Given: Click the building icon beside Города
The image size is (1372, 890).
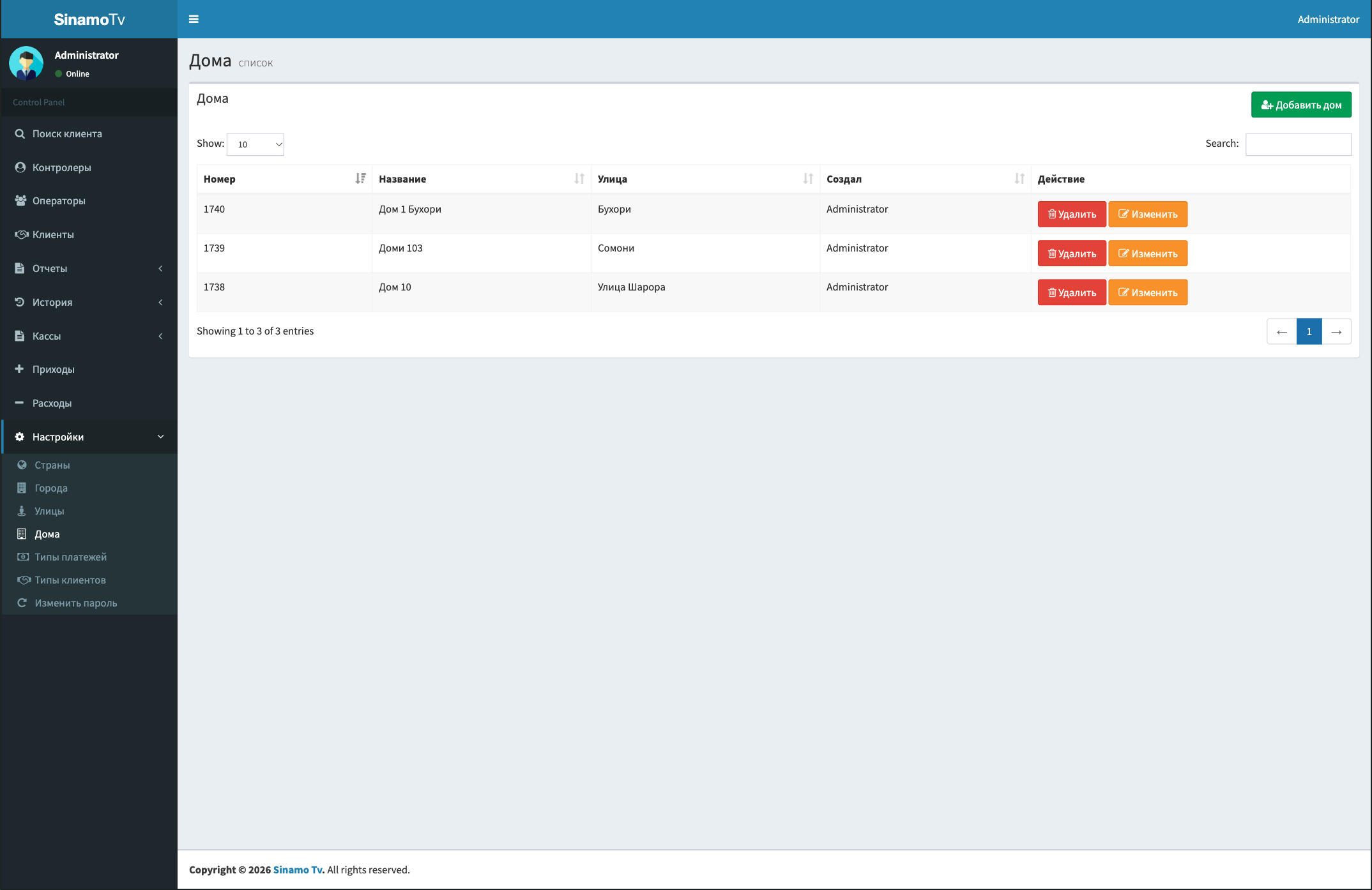Looking at the screenshot, I should pos(22,488).
